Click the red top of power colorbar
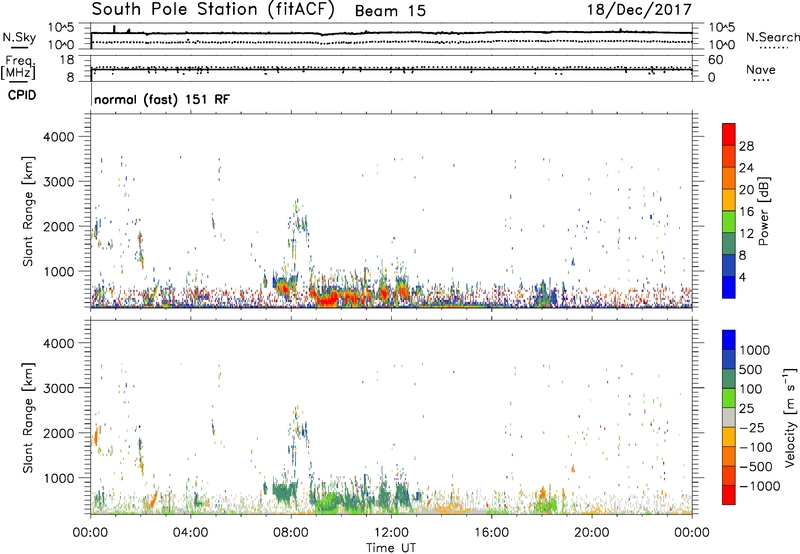Image resolution: width=800 pixels, height=554 pixels. (729, 134)
